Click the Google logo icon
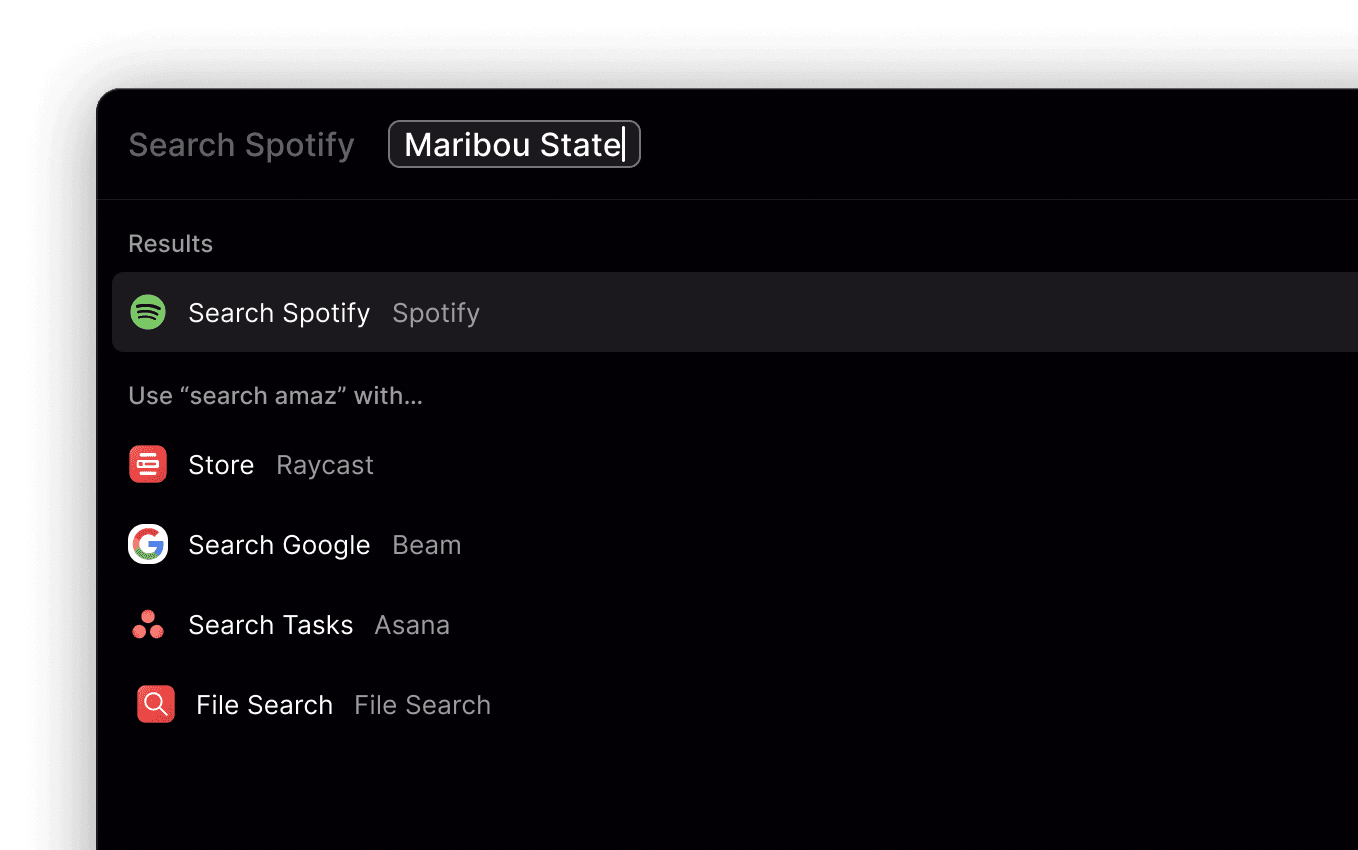1358x850 pixels. point(148,544)
